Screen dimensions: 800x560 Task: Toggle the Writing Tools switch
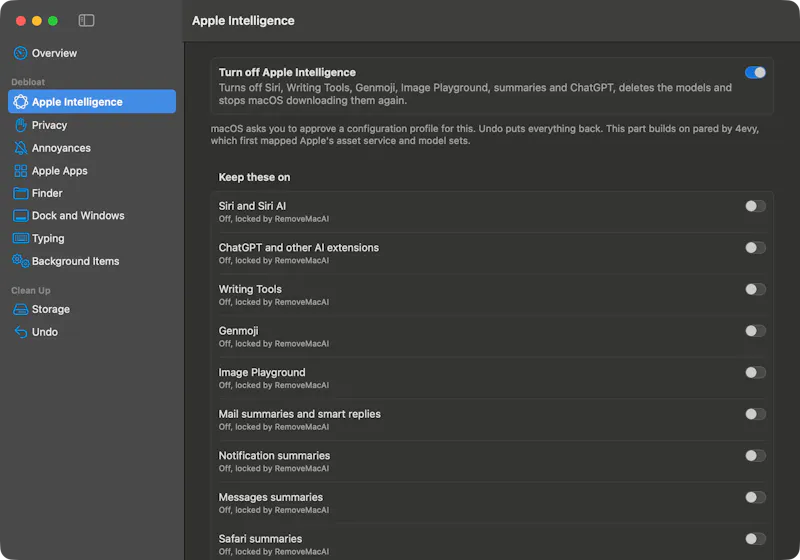(x=755, y=289)
